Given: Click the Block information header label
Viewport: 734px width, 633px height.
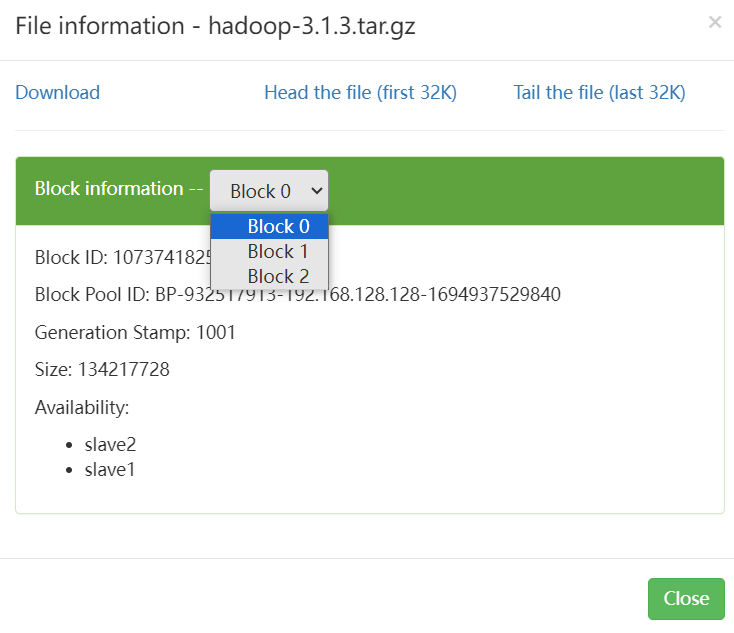Looking at the screenshot, I should coord(109,189).
